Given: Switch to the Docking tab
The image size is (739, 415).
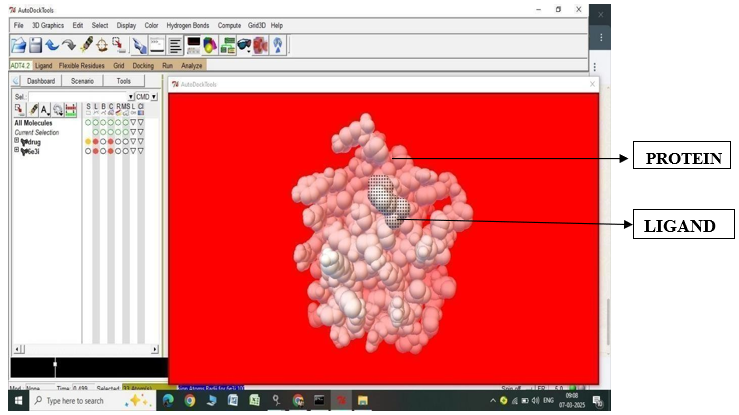Looking at the screenshot, I should (x=143, y=66).
